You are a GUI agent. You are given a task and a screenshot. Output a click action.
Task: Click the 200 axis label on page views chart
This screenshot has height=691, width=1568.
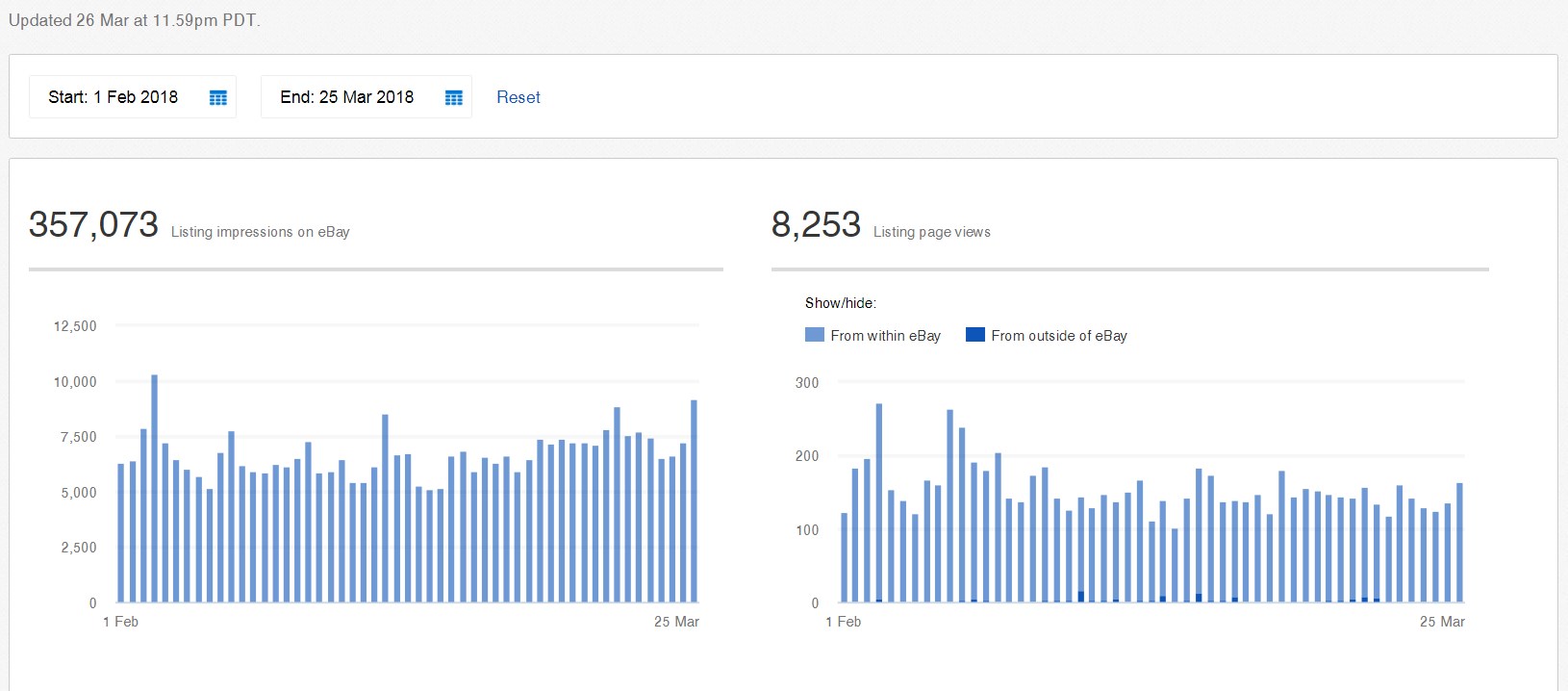tap(807, 456)
